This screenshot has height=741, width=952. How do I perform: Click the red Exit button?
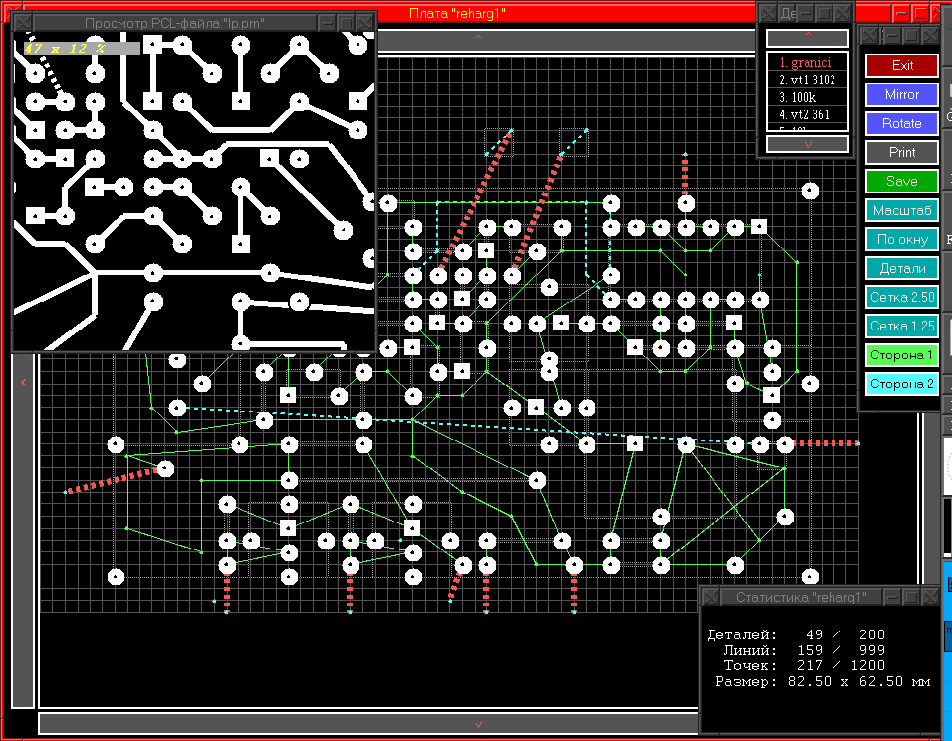coord(902,65)
